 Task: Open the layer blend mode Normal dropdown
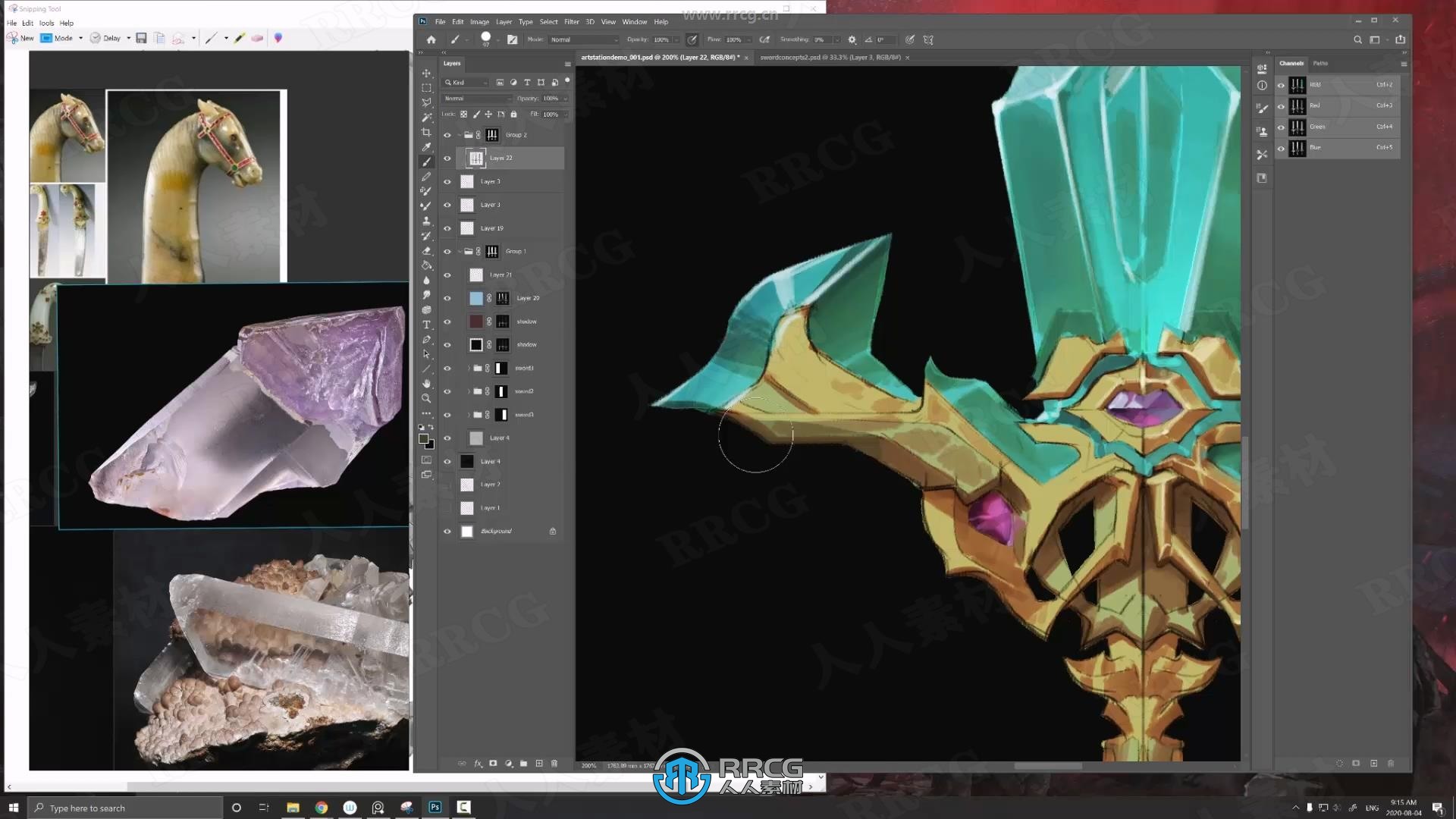(x=478, y=99)
